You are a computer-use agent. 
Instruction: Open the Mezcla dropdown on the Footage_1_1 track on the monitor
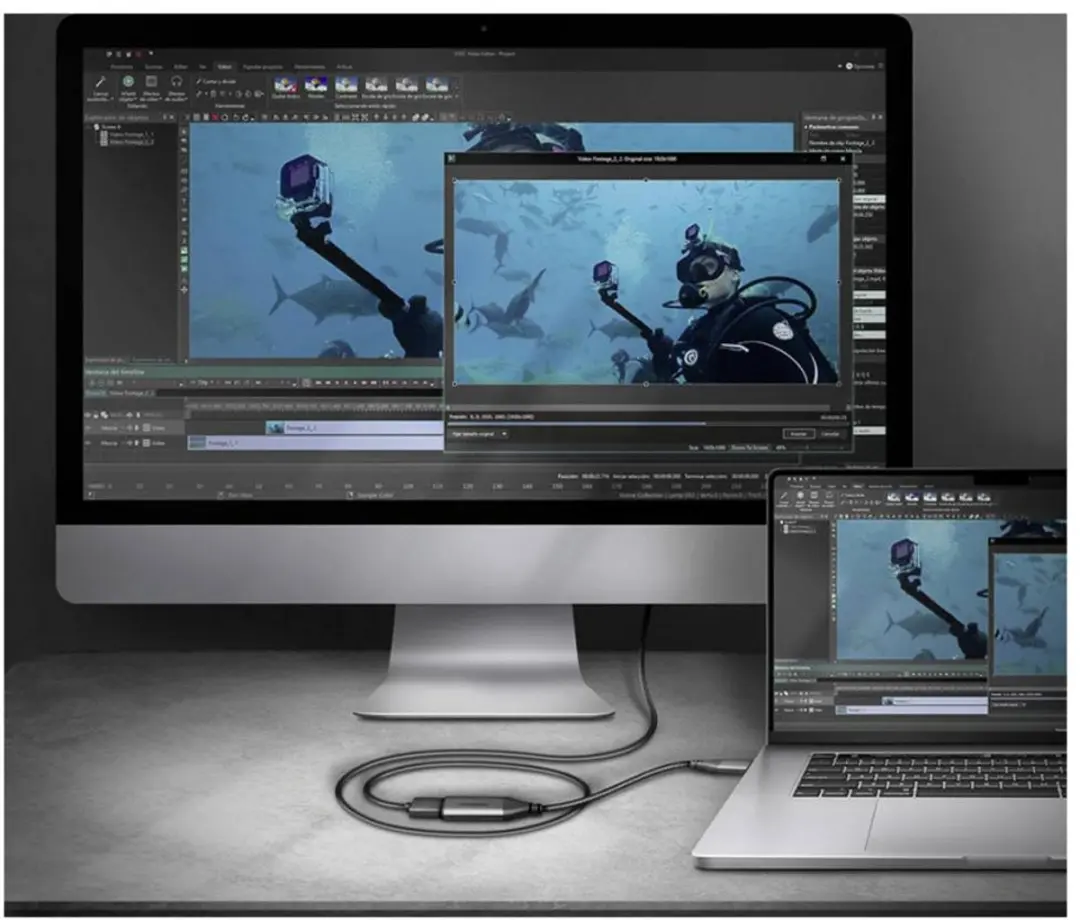tap(113, 443)
